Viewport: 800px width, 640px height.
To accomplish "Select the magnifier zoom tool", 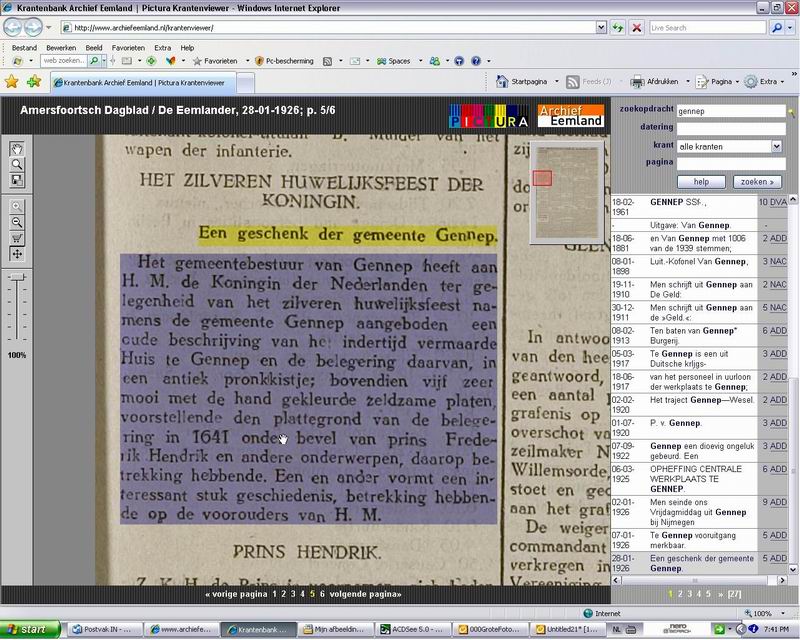I will (17, 165).
